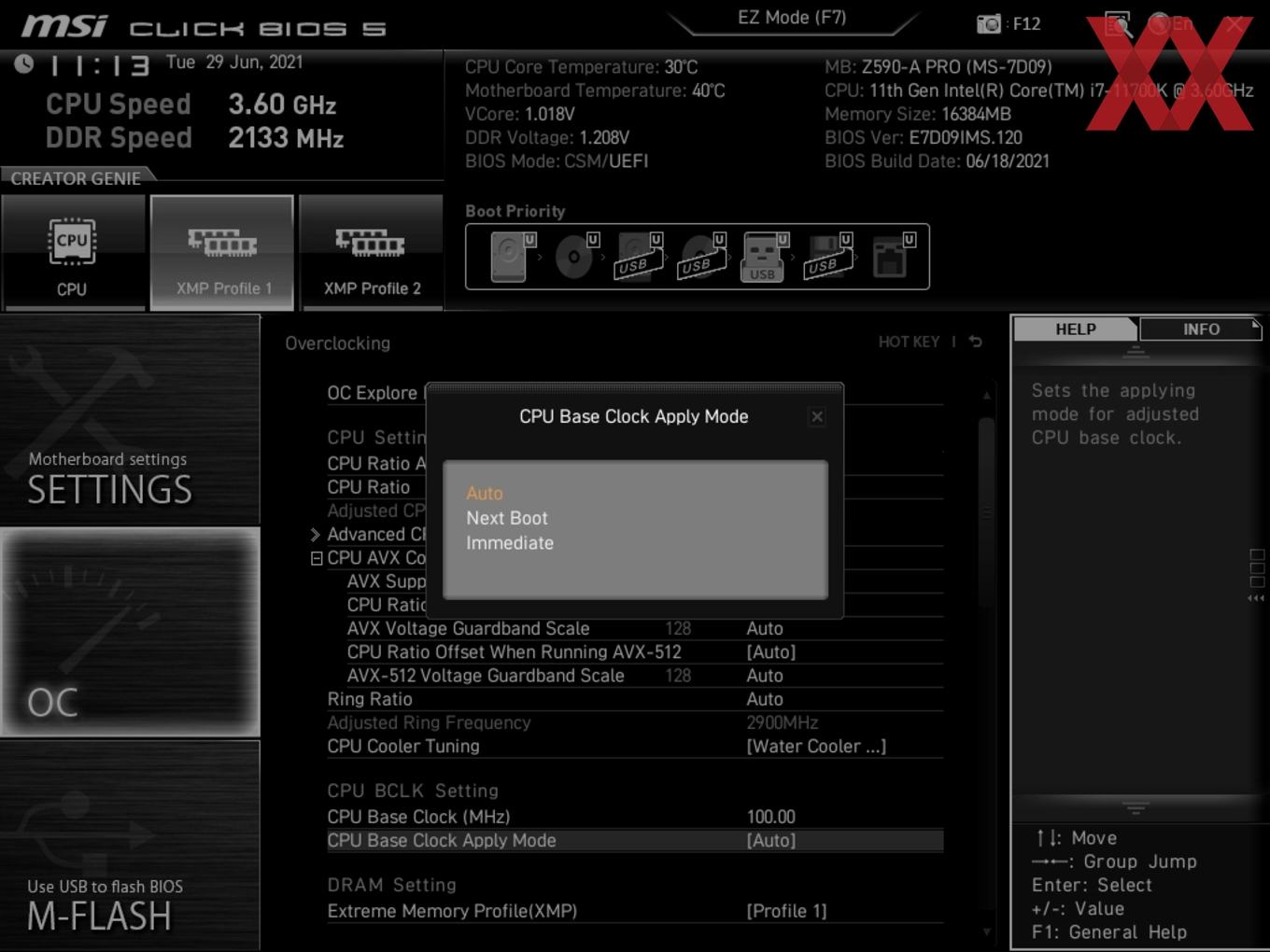Screen dimensions: 1270x952
Task: Click the settings list scrollbar thumb
Action: click(986, 511)
